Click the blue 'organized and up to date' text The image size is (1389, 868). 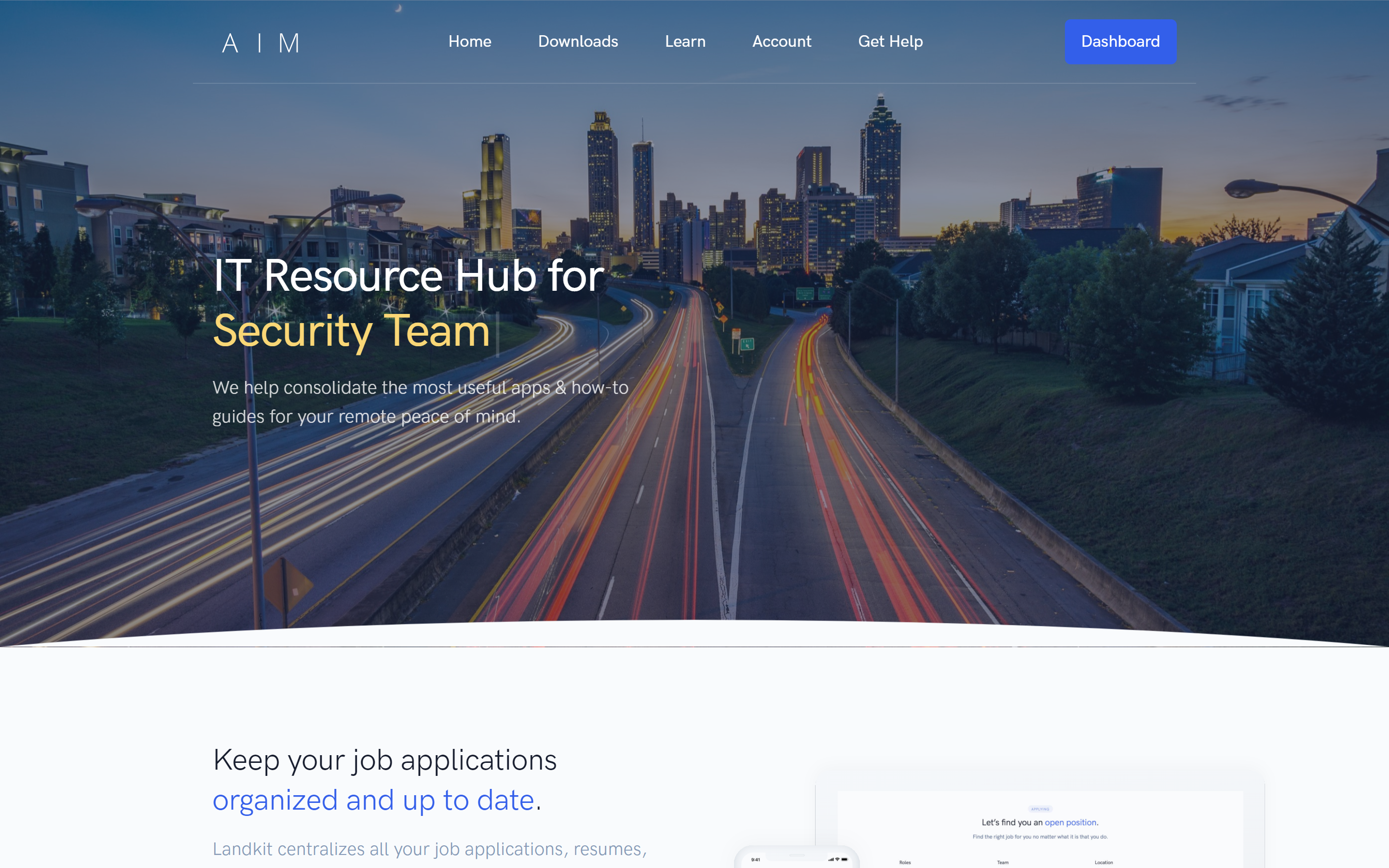pyautogui.click(x=373, y=800)
